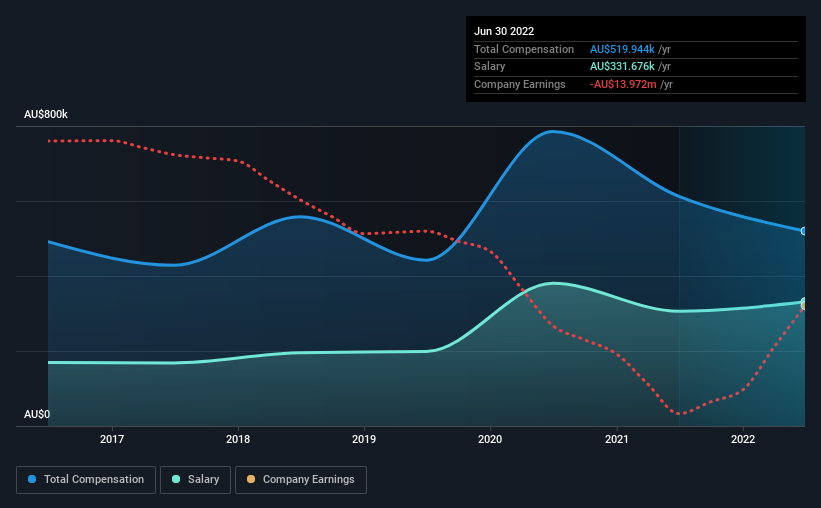Click the orange Company Earnings legend dot
The height and width of the screenshot is (508, 821).
251,479
